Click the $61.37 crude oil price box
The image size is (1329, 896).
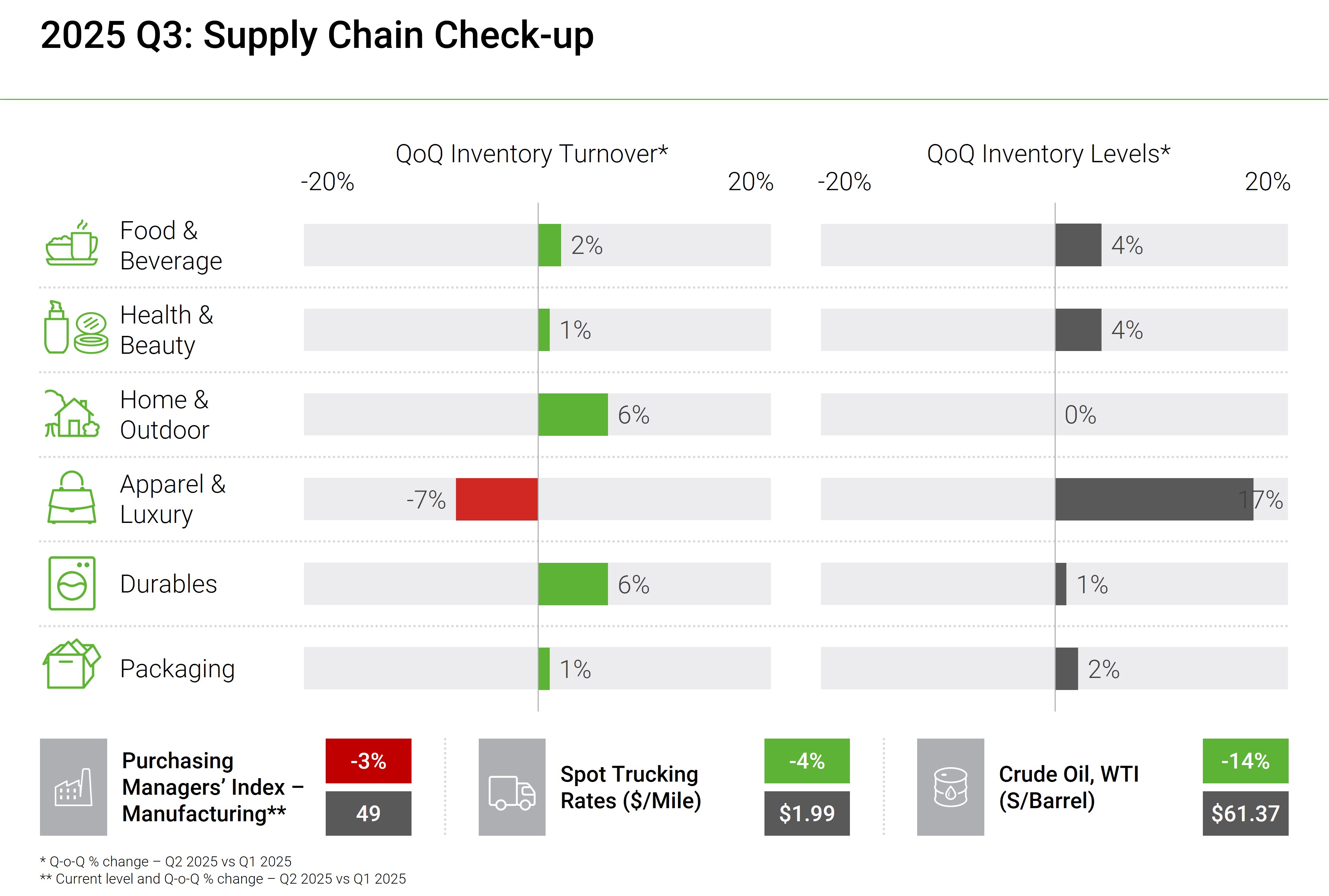[x=1245, y=813]
